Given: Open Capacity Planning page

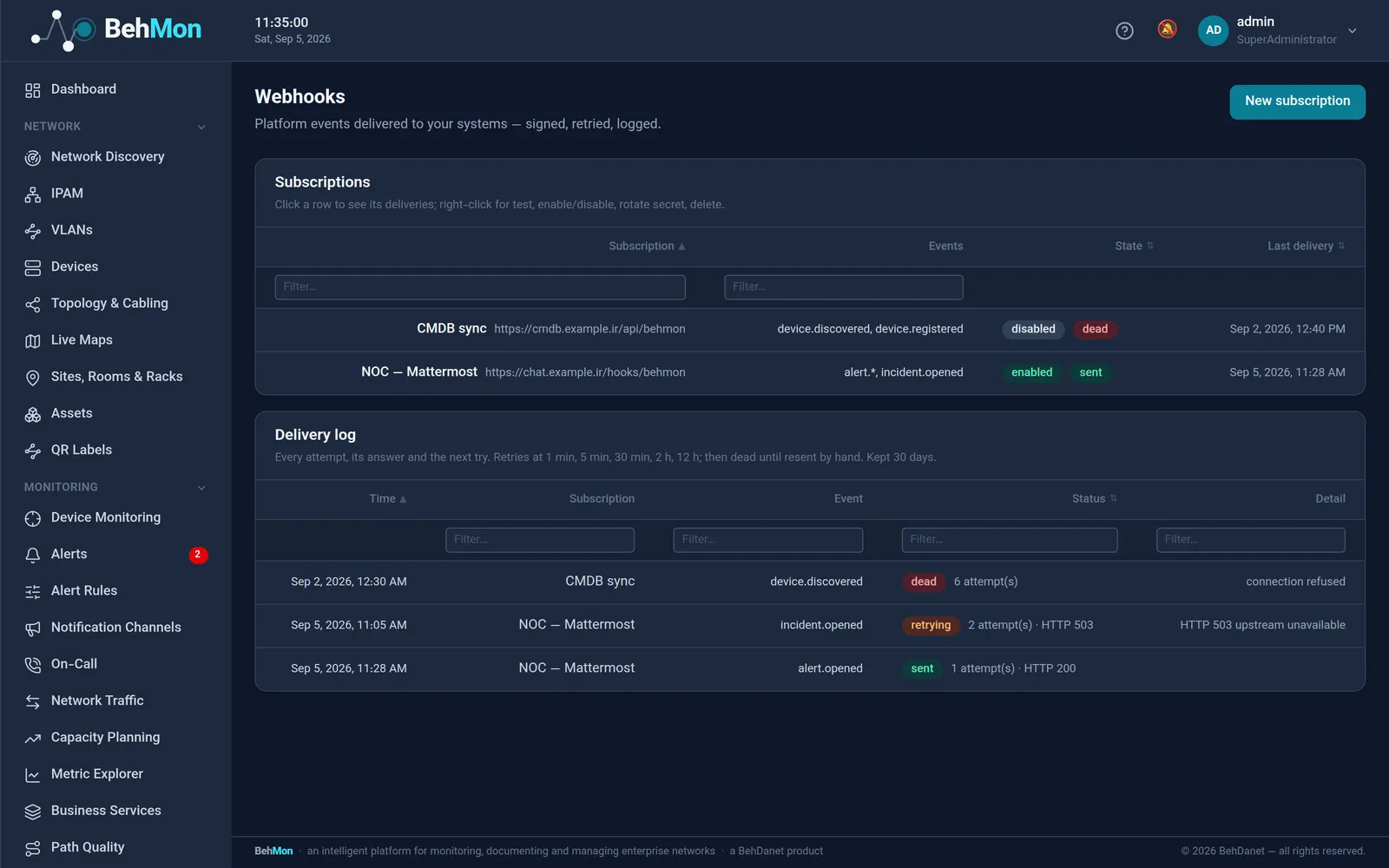Looking at the screenshot, I should coord(115,738).
